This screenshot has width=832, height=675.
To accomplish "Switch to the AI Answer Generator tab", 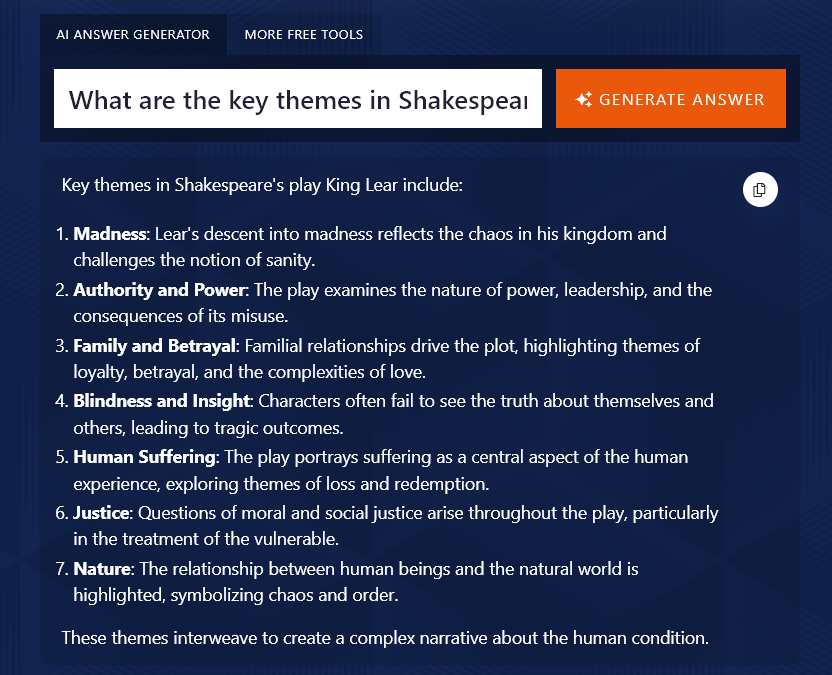I will click(133, 35).
